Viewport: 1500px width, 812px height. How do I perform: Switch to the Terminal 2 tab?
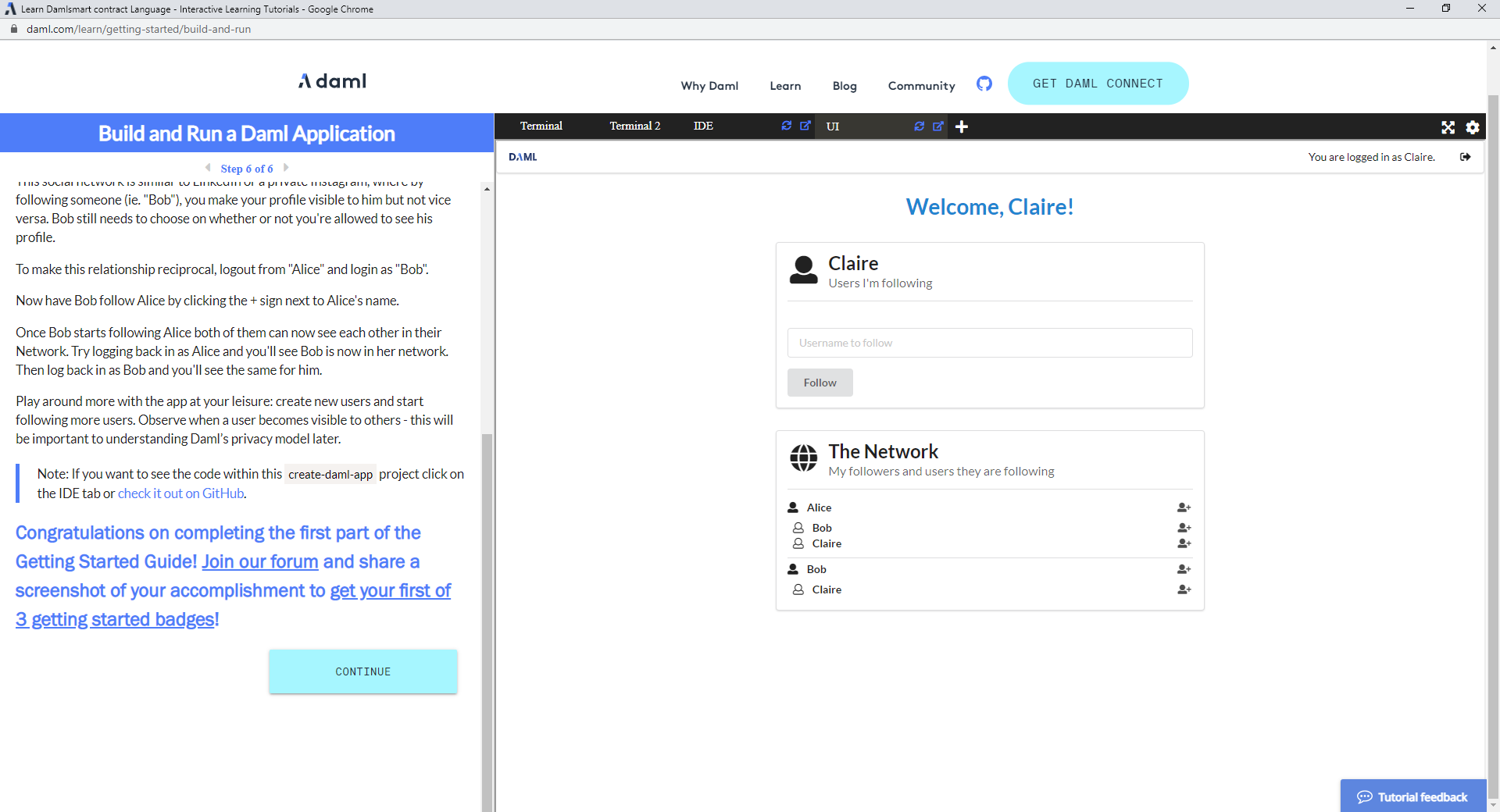(634, 126)
